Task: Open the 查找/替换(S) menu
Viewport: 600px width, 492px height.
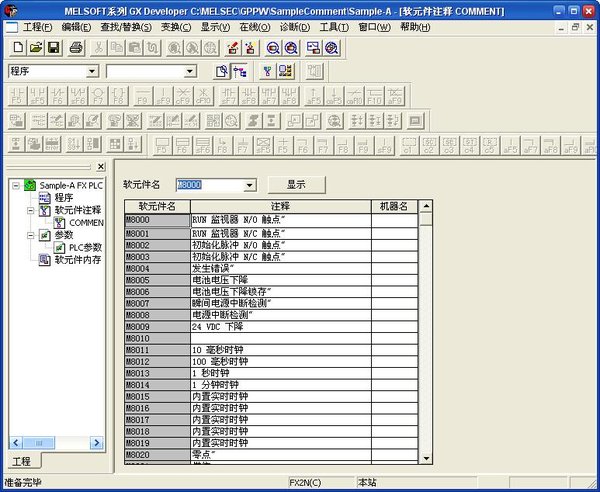Action: tap(126, 27)
